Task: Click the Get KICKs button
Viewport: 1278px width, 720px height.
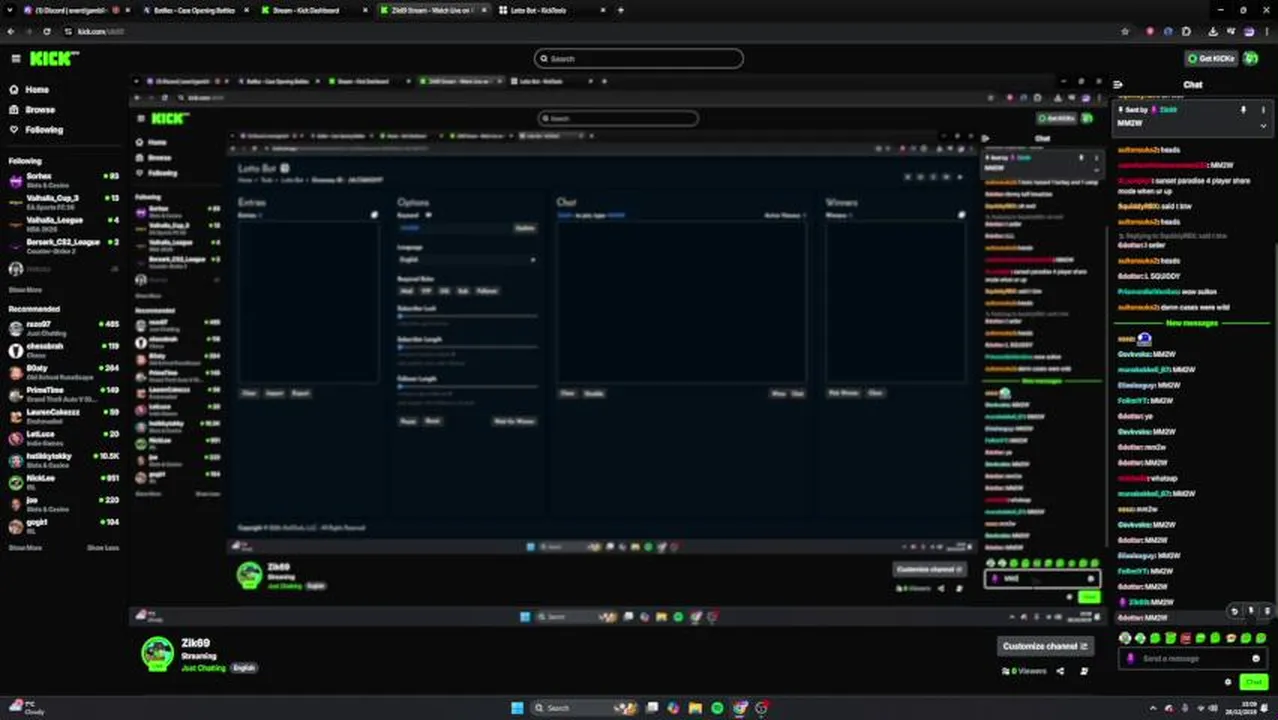Action: coord(1209,59)
